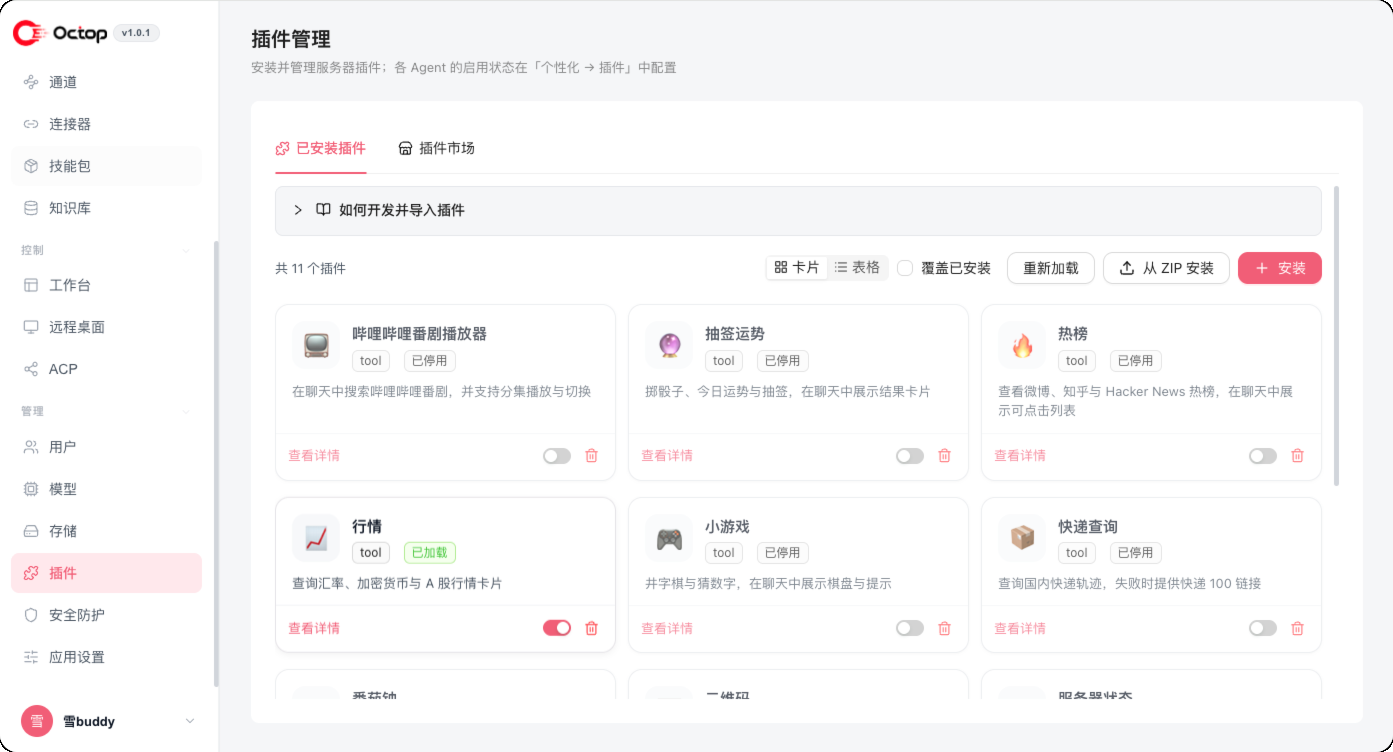Expand 如何开发并导入插件 section
Screen dimensions: 1393x752
(x=798, y=210)
